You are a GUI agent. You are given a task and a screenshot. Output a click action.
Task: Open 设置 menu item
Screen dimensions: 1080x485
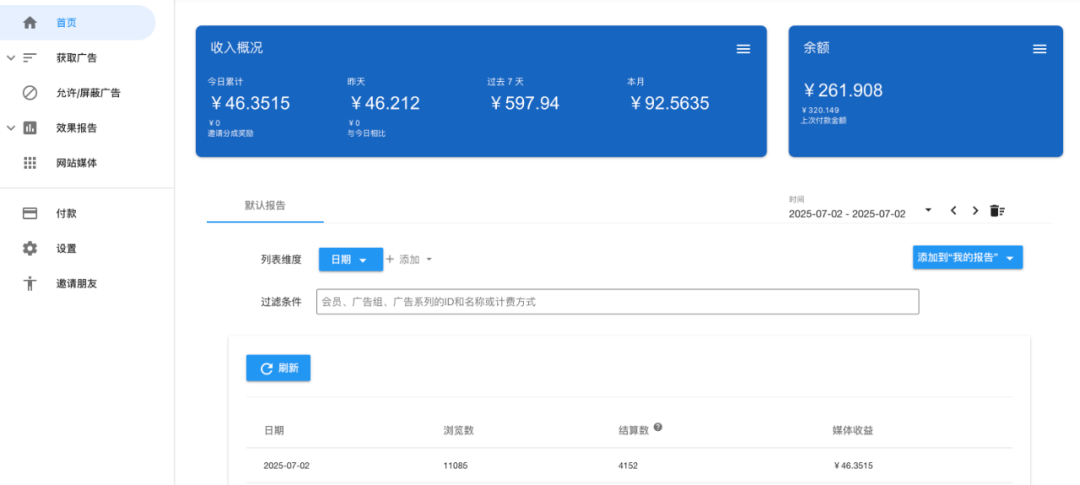click(66, 249)
